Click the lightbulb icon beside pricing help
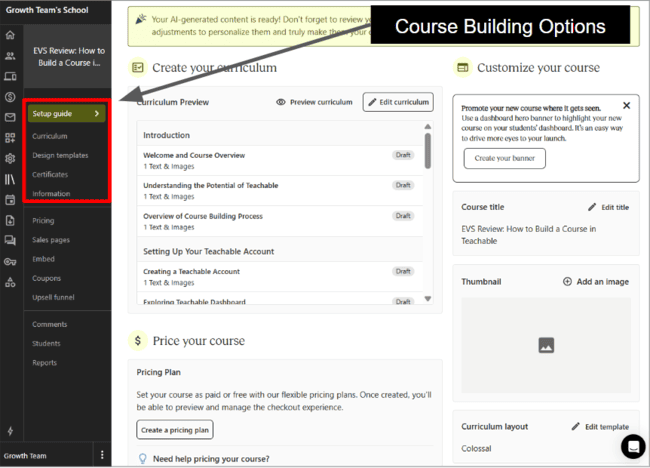 click(x=143, y=458)
